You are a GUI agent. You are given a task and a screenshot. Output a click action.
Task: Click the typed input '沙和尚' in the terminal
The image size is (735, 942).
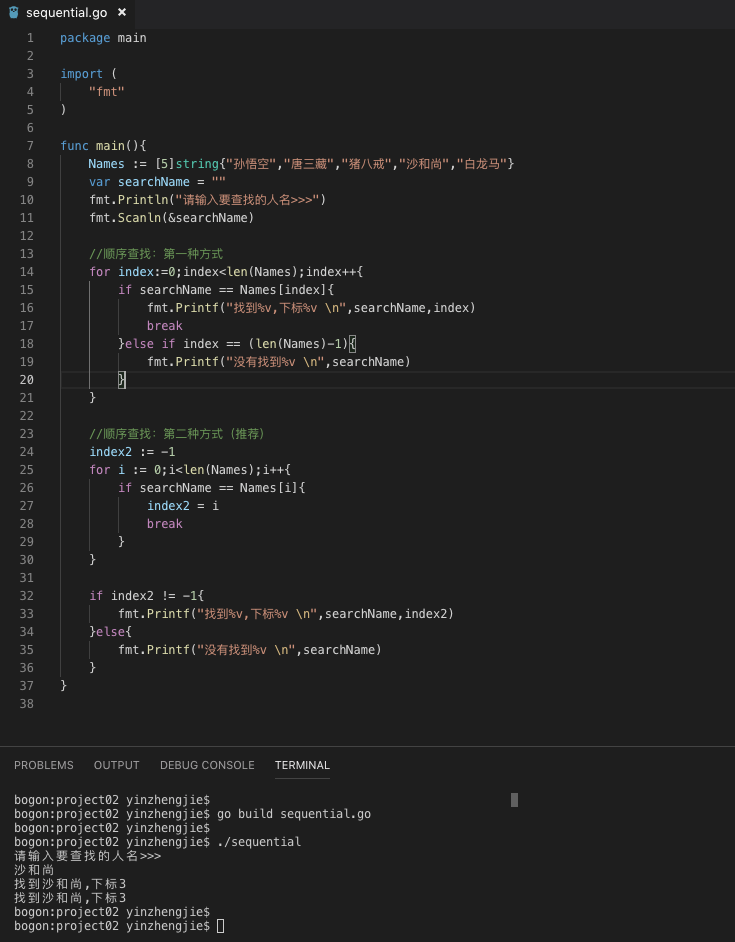34,870
